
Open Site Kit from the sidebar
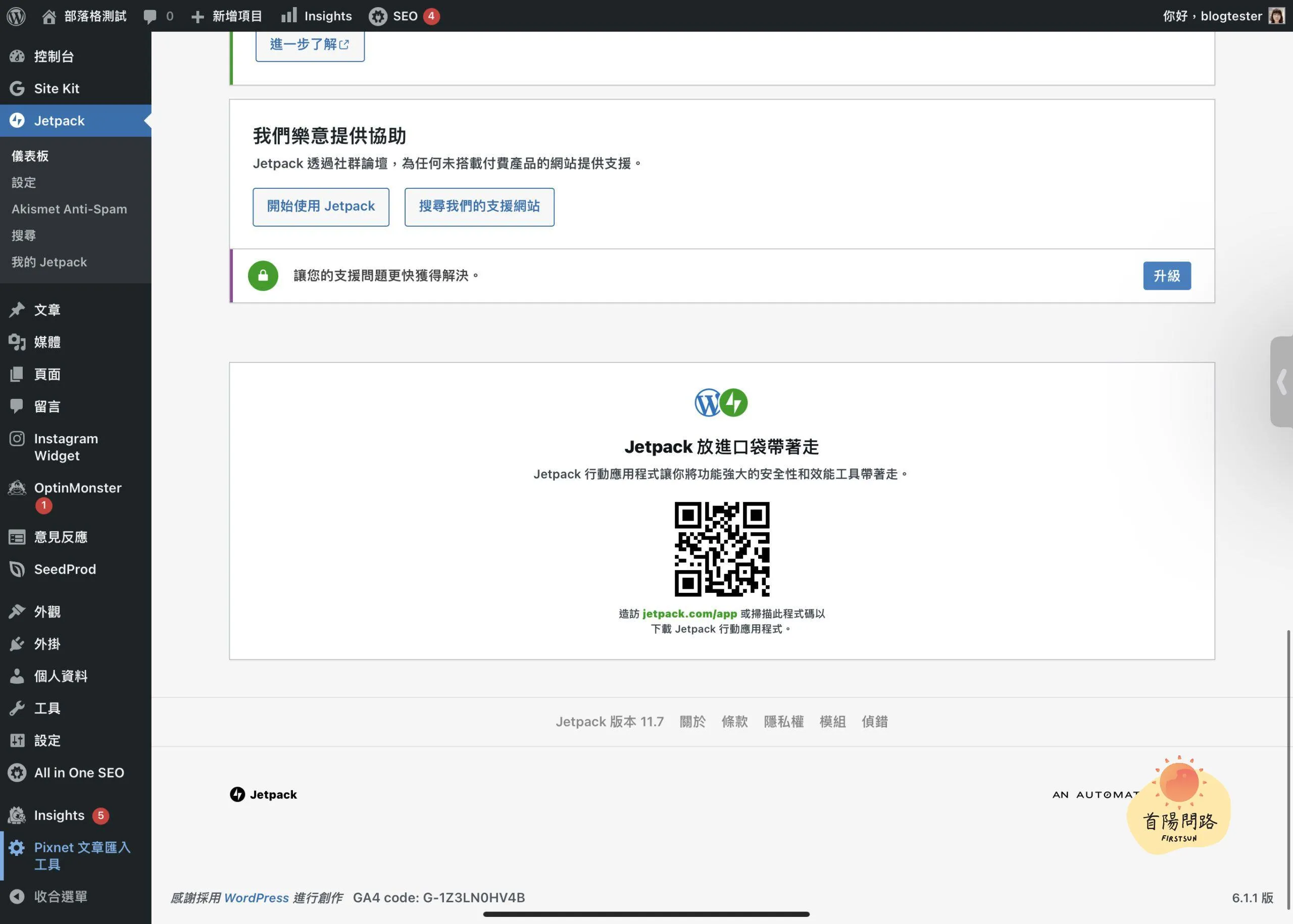point(57,88)
